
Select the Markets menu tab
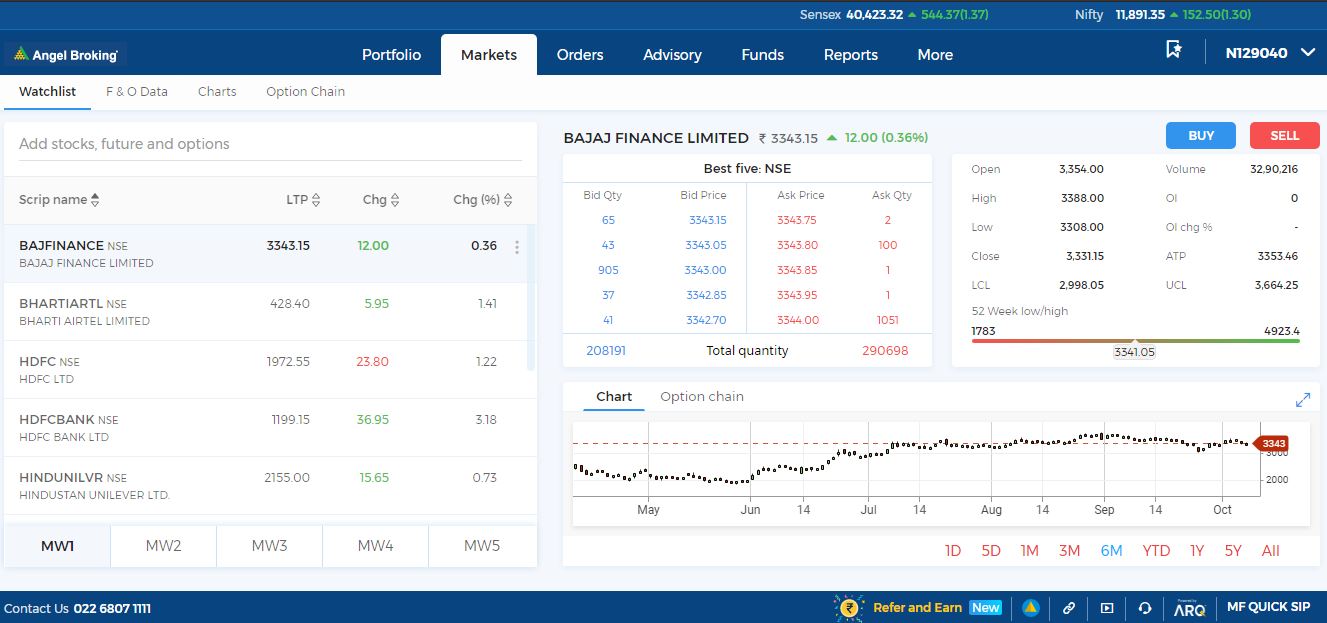pyautogui.click(x=489, y=55)
